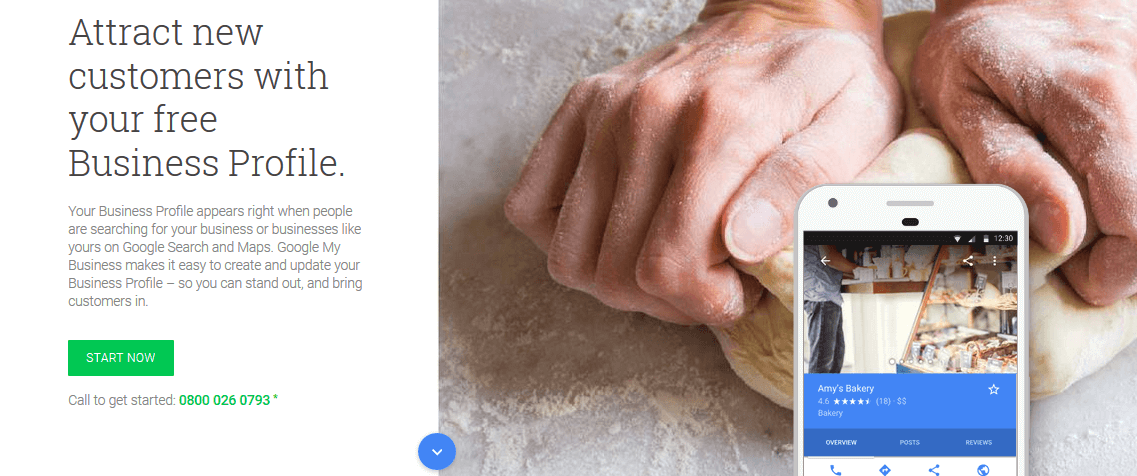Viewport: 1137px width, 476px height.
Task: Click the Wi-Fi signal icon in phone status bar
Action: [x=958, y=238]
